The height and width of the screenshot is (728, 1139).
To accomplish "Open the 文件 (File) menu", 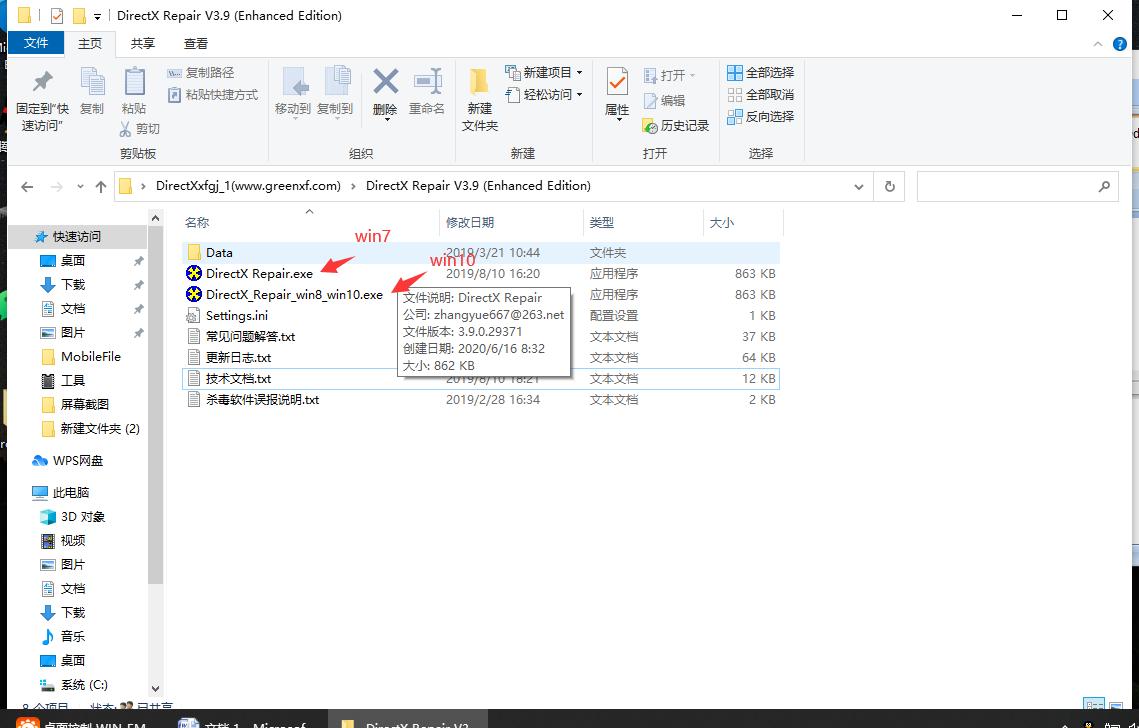I will (x=37, y=43).
